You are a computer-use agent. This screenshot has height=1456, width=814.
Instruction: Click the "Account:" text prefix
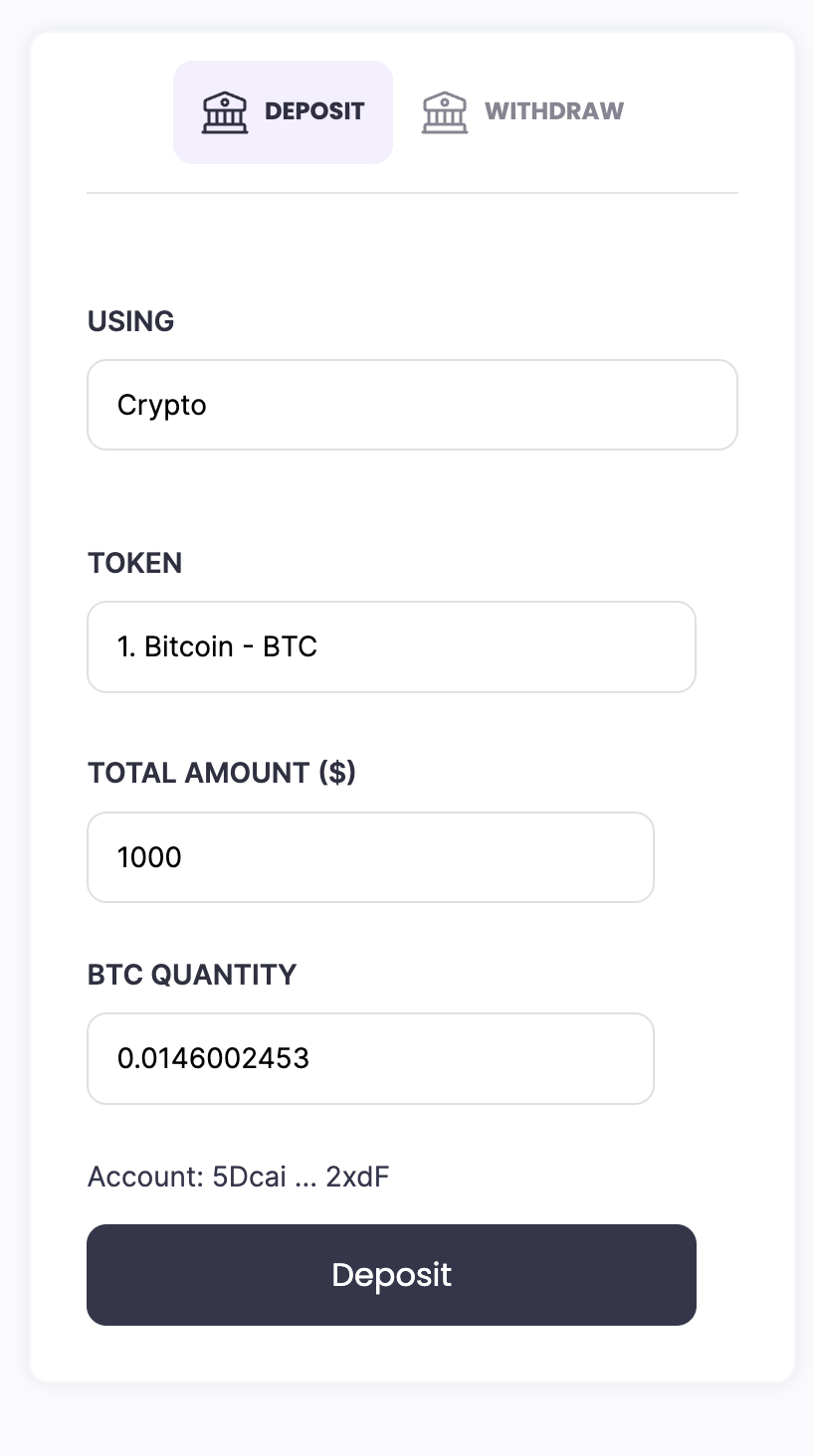click(x=145, y=1178)
